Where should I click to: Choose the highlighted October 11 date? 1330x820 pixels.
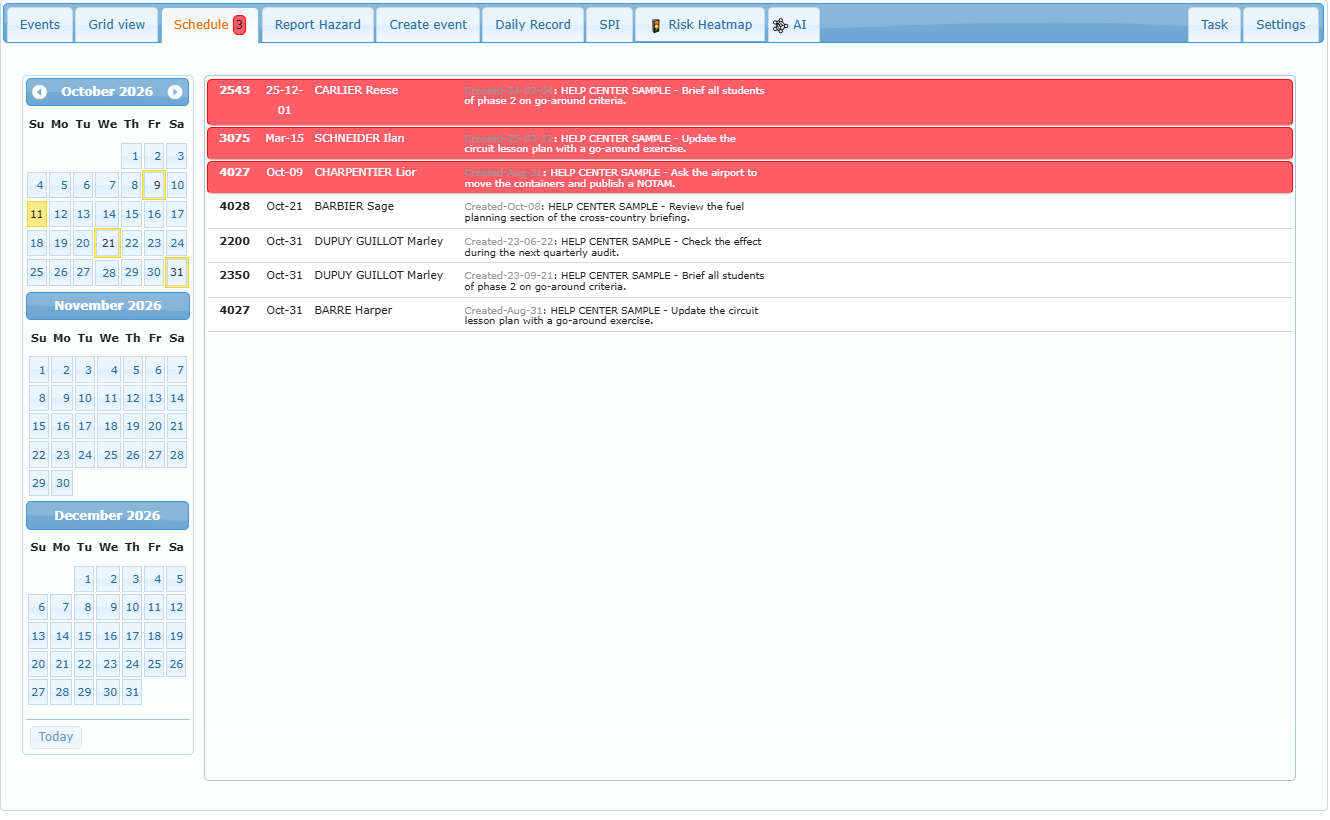point(37,214)
